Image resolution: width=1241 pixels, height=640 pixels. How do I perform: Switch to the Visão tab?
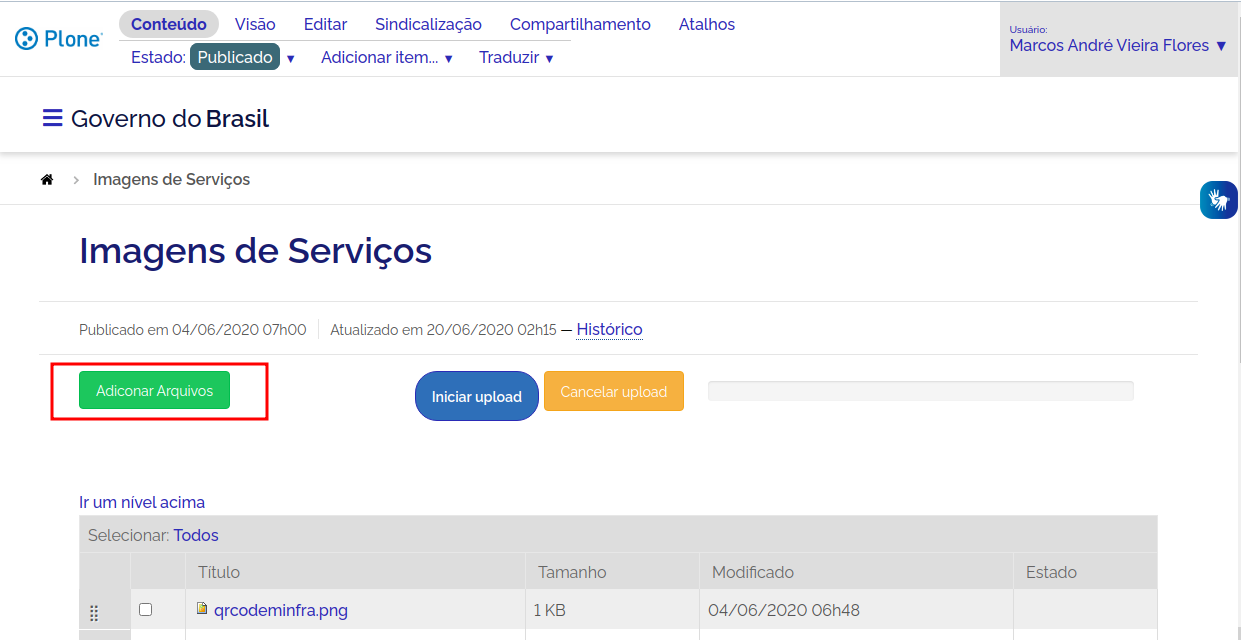tap(255, 24)
